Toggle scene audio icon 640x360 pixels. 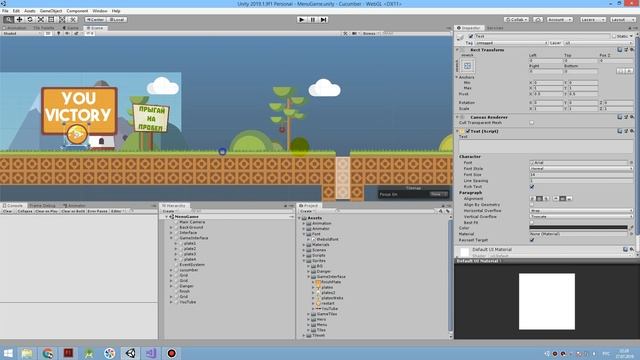coord(67,33)
